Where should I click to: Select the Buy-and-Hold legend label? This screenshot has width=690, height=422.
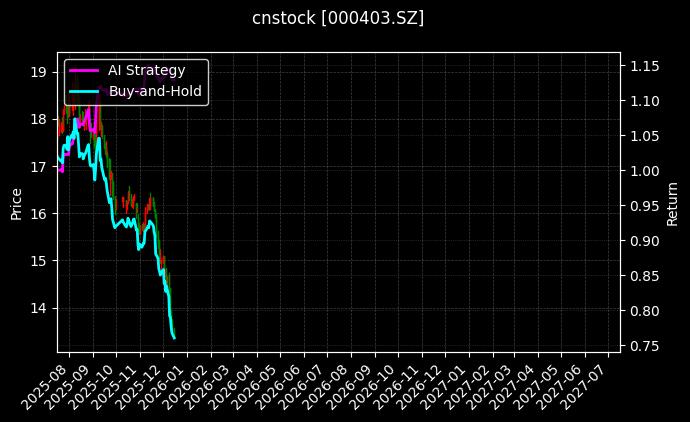click(155, 91)
